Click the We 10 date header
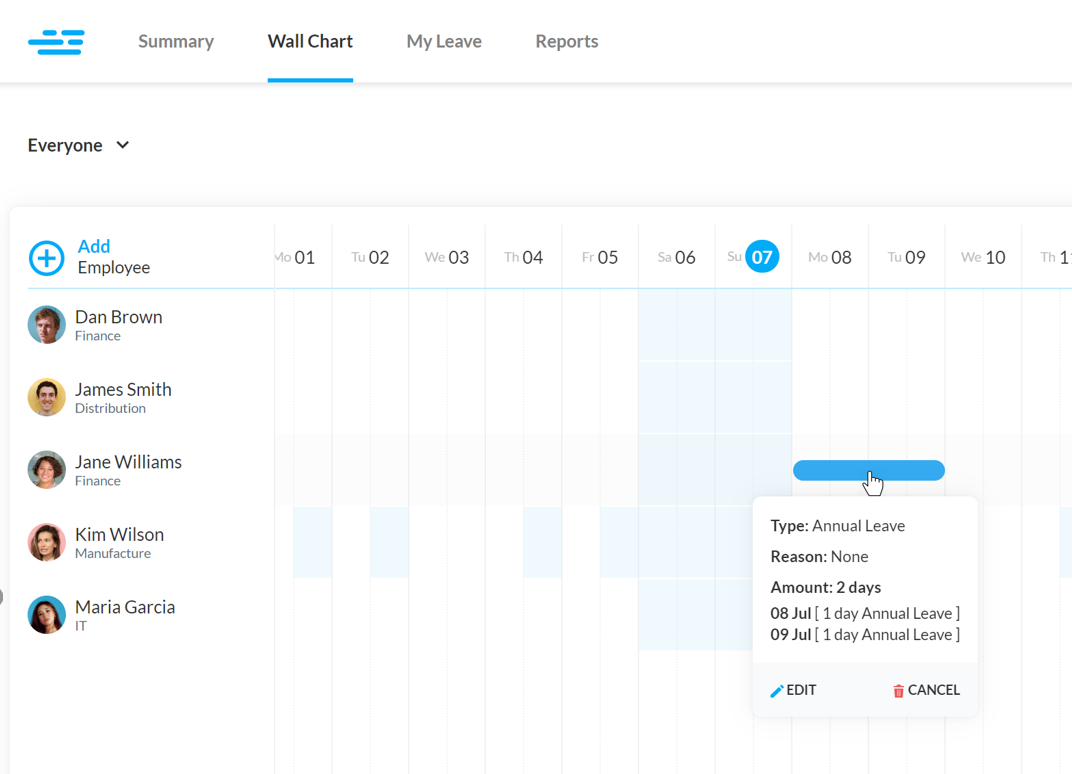The width and height of the screenshot is (1072, 774). tap(983, 257)
